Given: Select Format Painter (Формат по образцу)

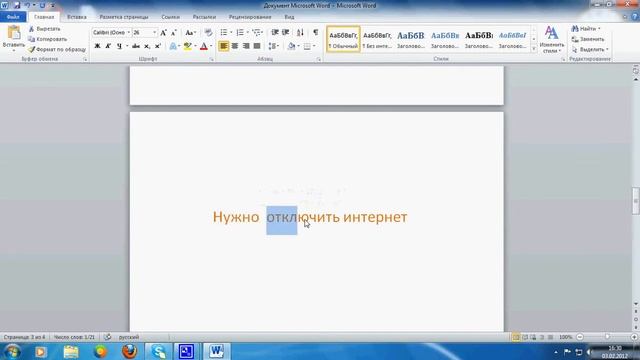Looking at the screenshot, I should 57,49.
